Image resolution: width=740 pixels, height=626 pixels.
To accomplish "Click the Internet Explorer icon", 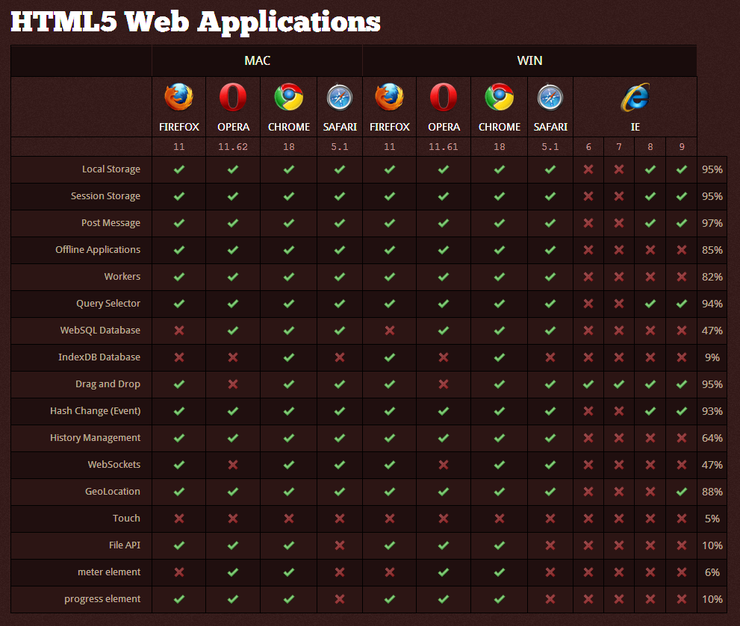I will 635,97.
